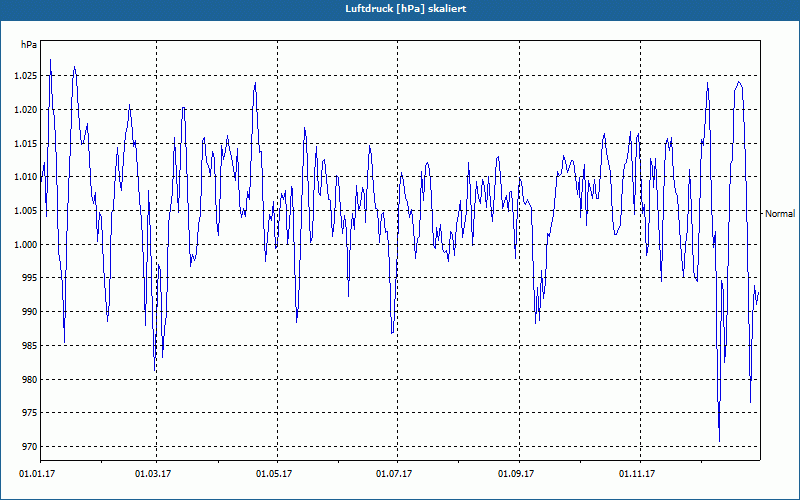
Task: Click the 1.015 y-axis value
Action: 26,143
